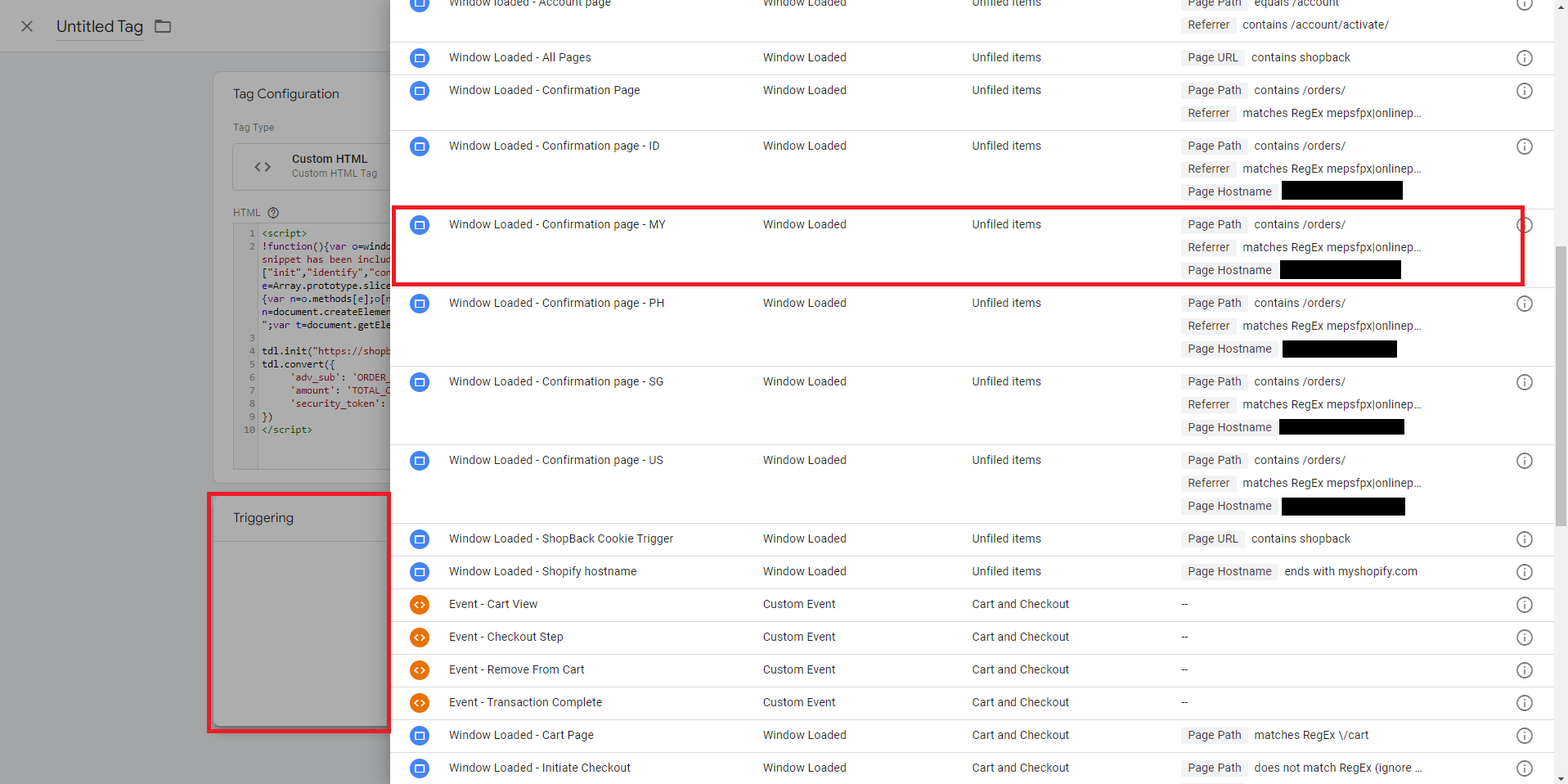Click blue icon of Shopify hostname trigger
The height and width of the screenshot is (784, 1568).
[420, 572]
